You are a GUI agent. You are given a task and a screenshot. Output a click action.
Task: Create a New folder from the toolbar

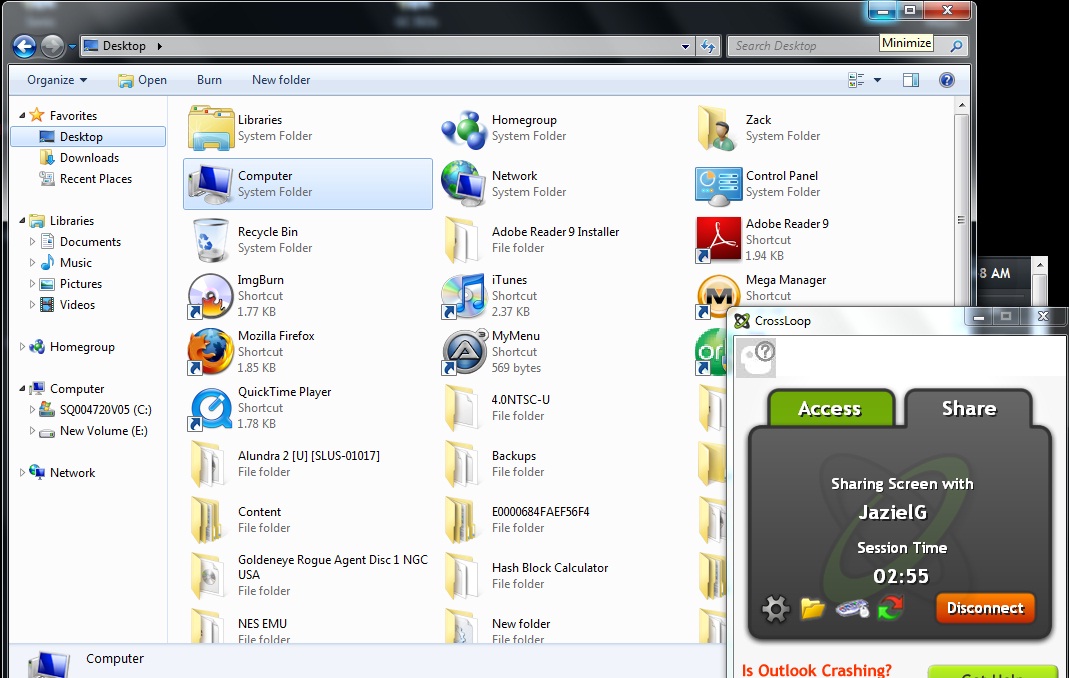[281, 80]
